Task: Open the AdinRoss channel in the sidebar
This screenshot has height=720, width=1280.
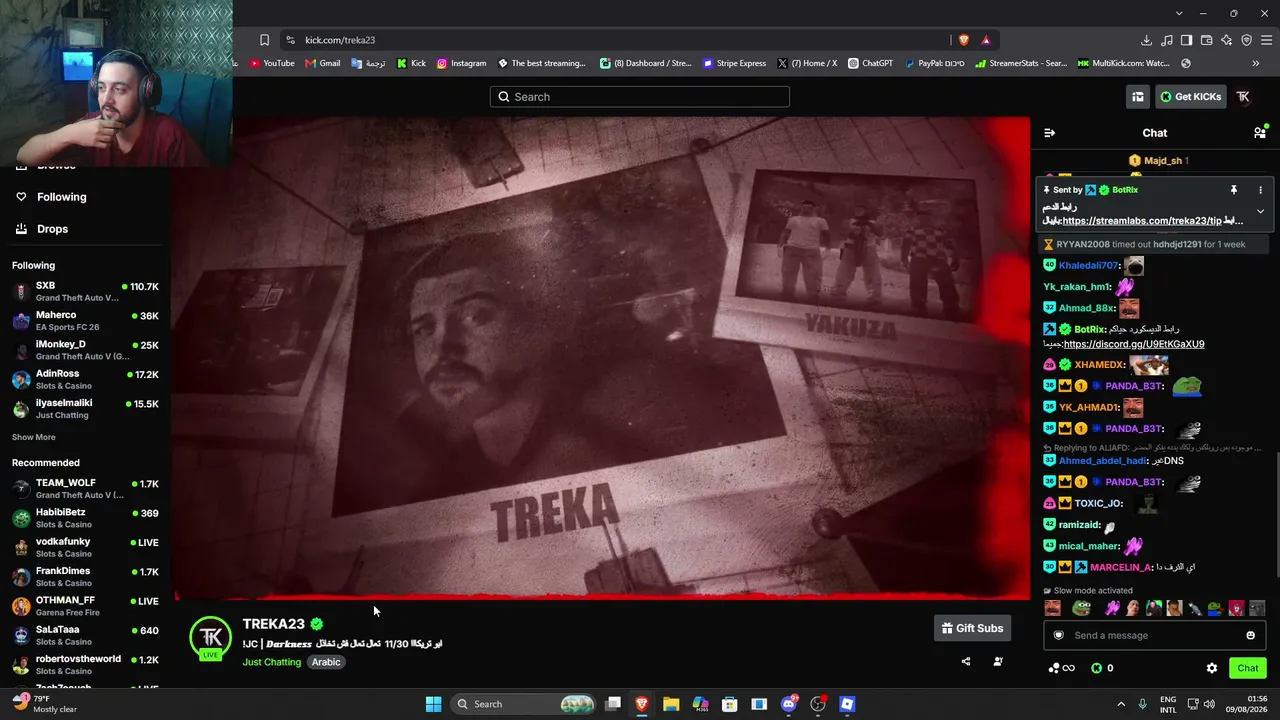Action: tap(85, 379)
